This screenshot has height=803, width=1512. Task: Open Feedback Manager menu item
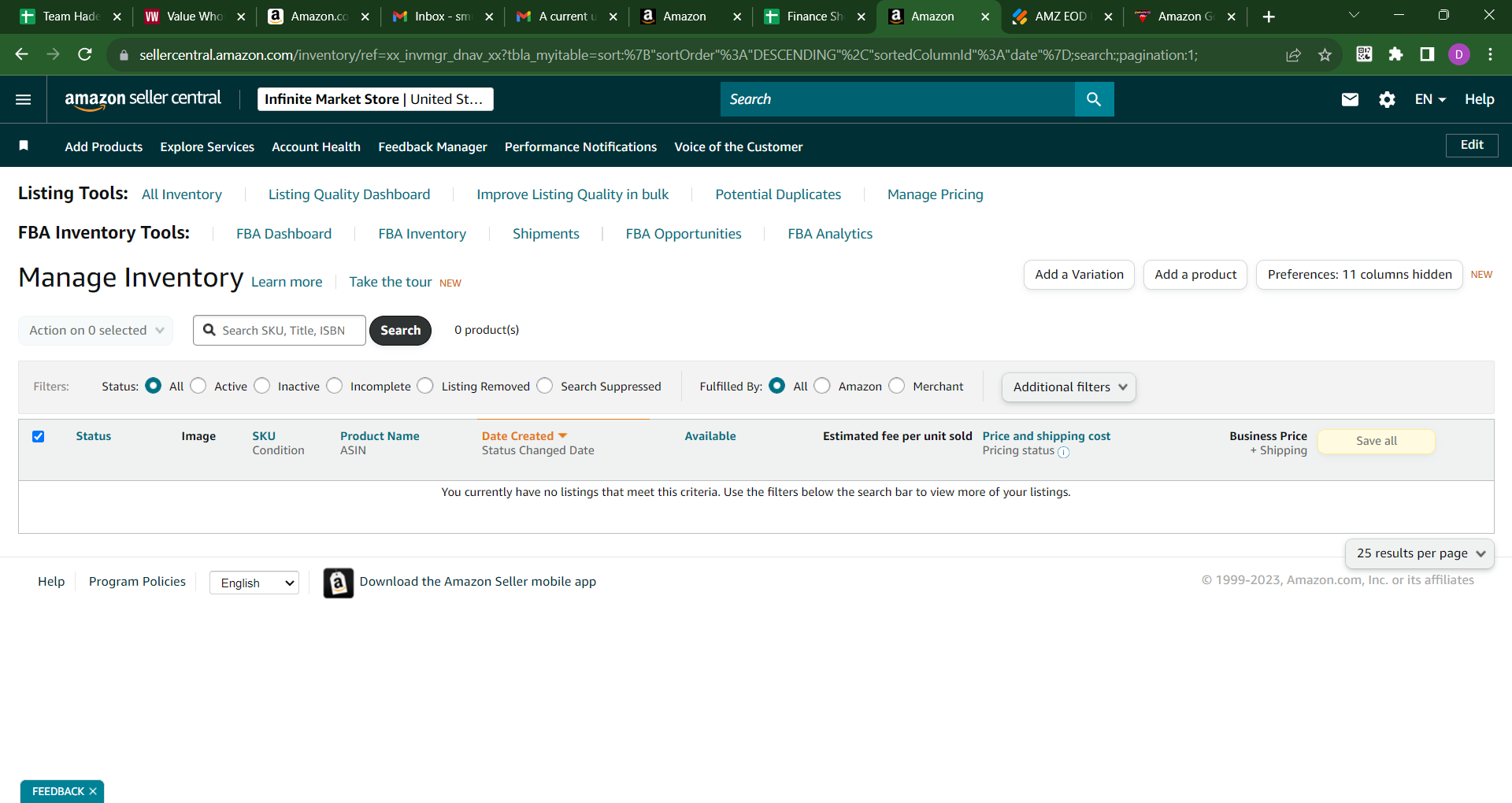432,146
